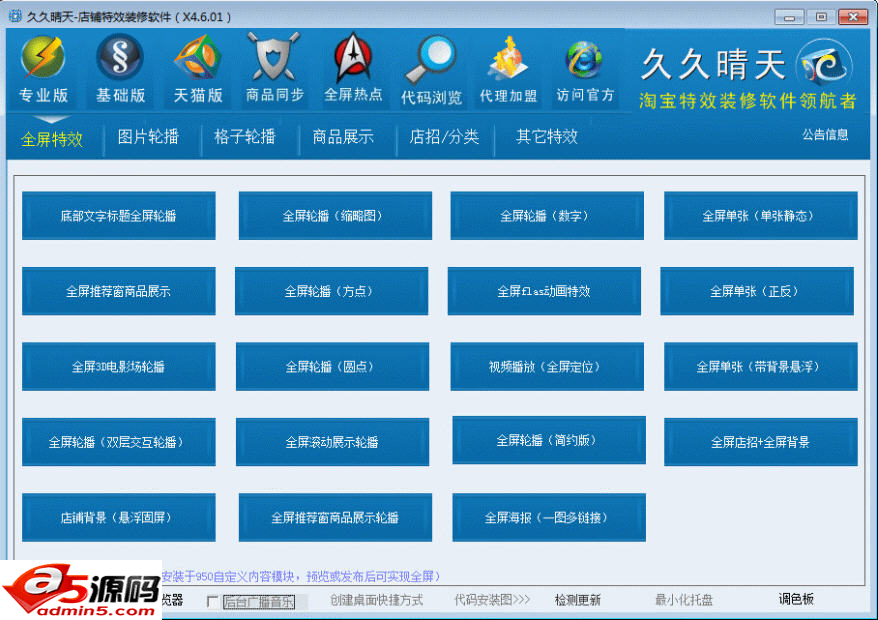Screen dimensions: 878x620
Task: Choose 全屏轮播（简约版）effect
Action: (x=549, y=440)
